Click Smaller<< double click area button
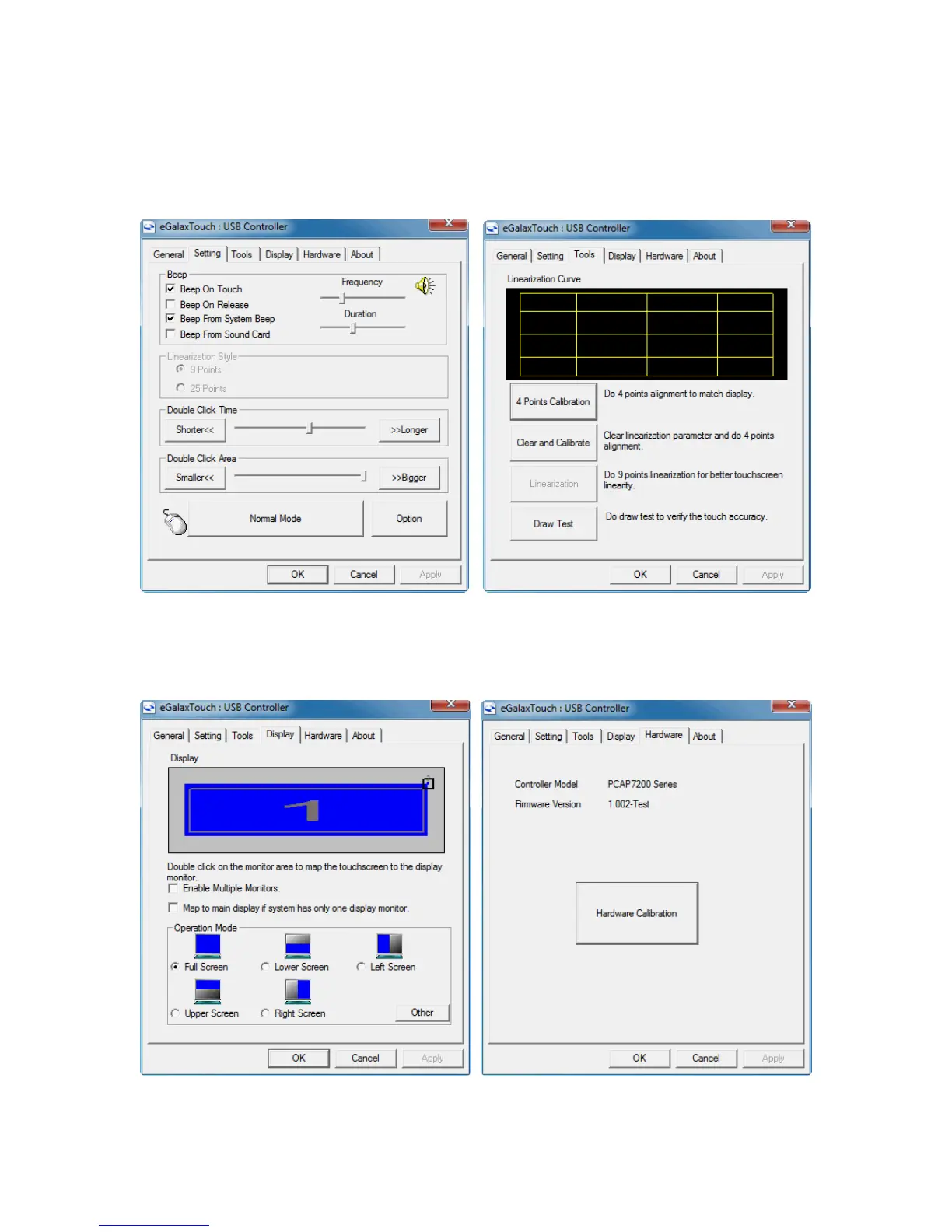This screenshot has width=952, height=1232. pyautogui.click(x=194, y=478)
